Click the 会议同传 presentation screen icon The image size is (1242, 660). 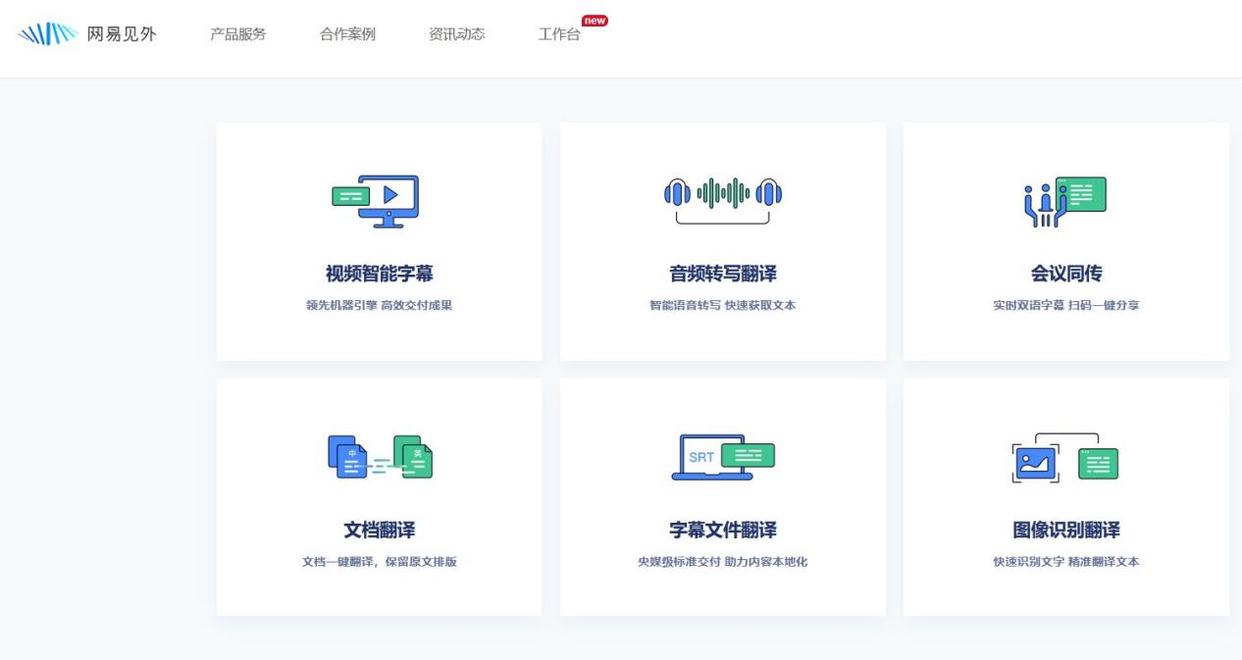click(1083, 194)
